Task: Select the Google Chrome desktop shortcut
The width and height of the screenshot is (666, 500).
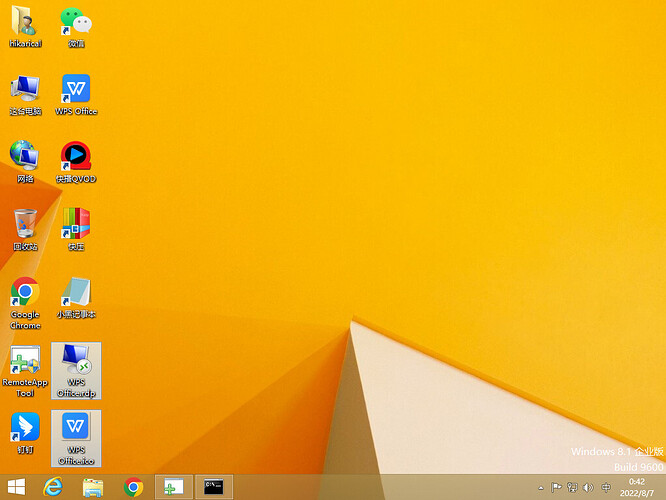Action: coord(25,303)
